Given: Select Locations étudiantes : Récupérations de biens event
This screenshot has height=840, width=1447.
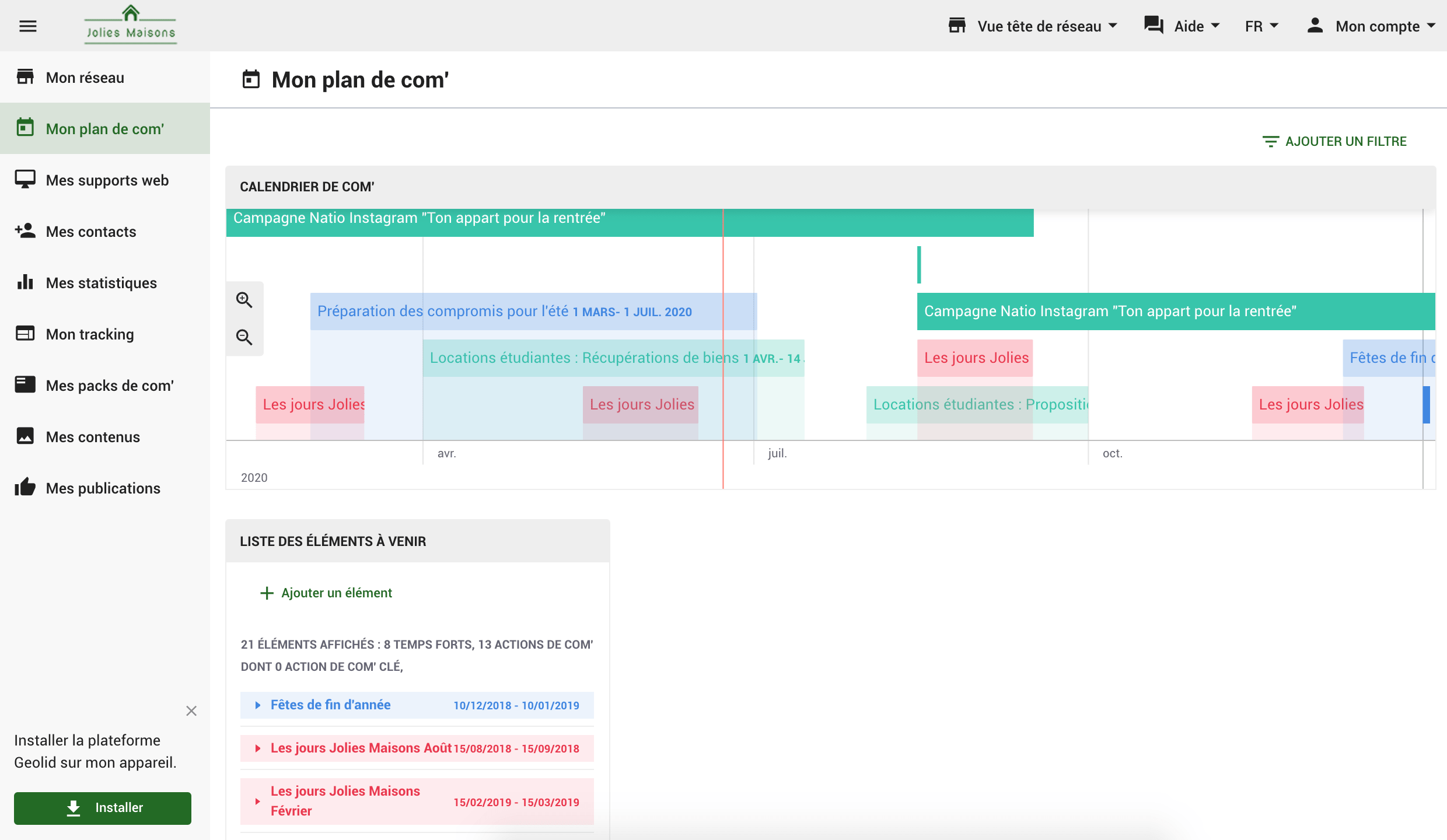Looking at the screenshot, I should pyautogui.click(x=613, y=358).
